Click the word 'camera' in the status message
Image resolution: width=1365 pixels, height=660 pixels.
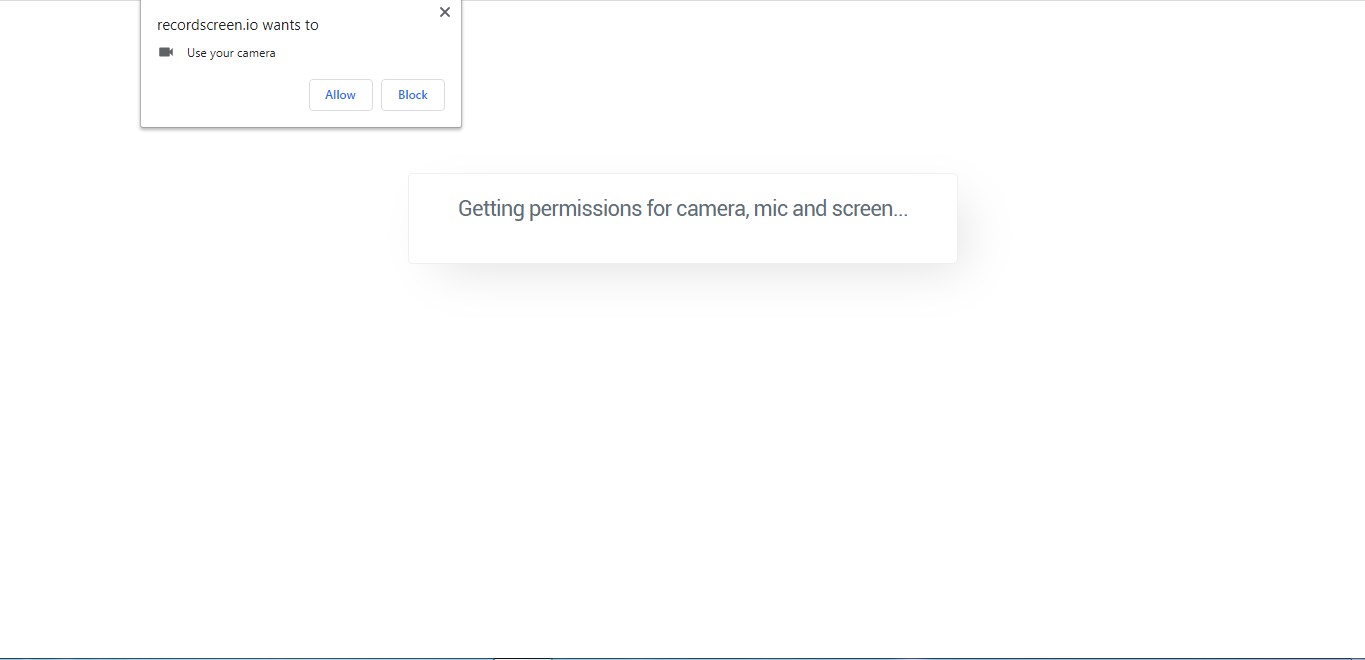[x=710, y=209]
